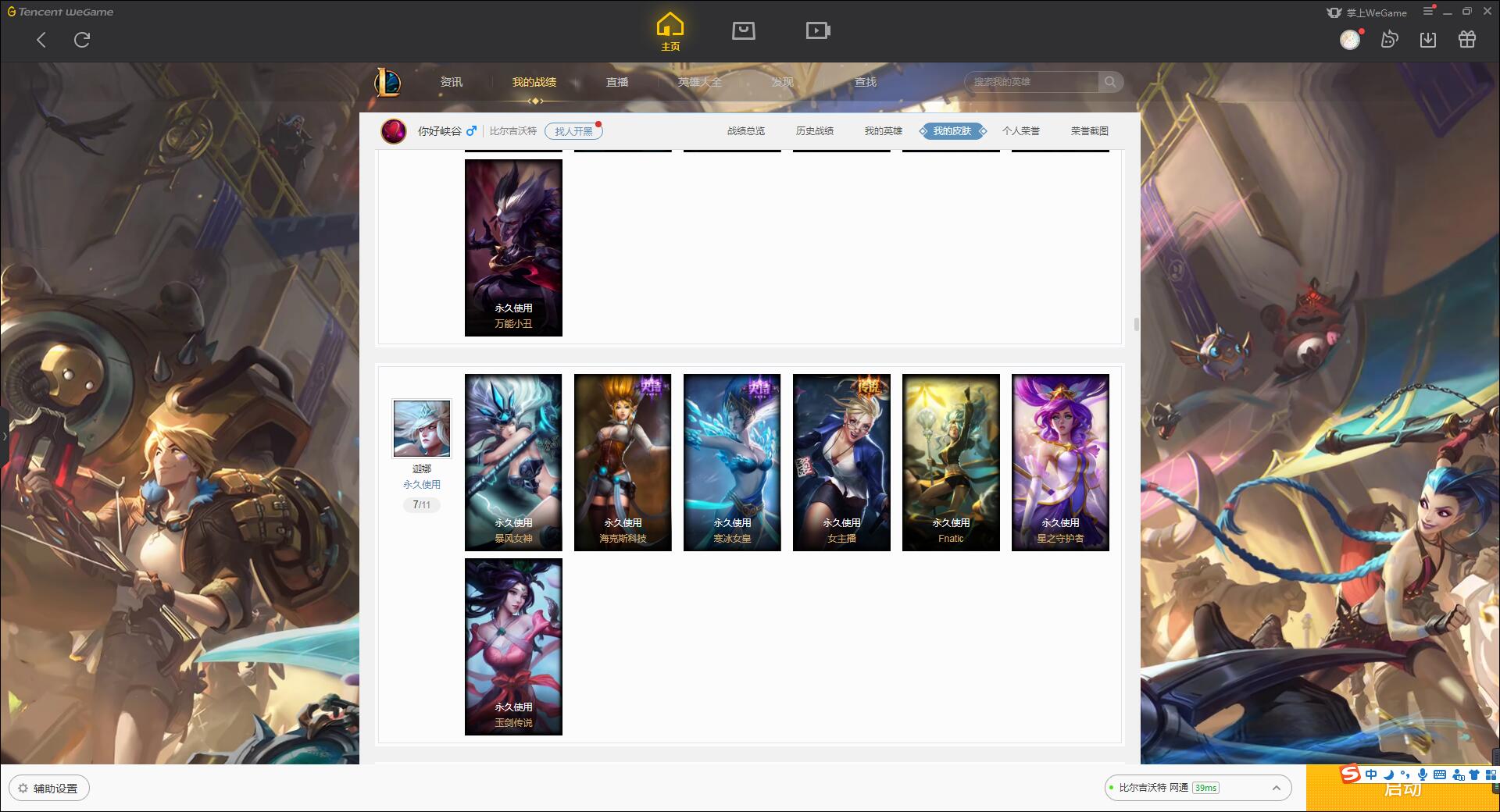Open 辅助设置 assist settings button
This screenshot has height=812, width=1500.
point(49,788)
